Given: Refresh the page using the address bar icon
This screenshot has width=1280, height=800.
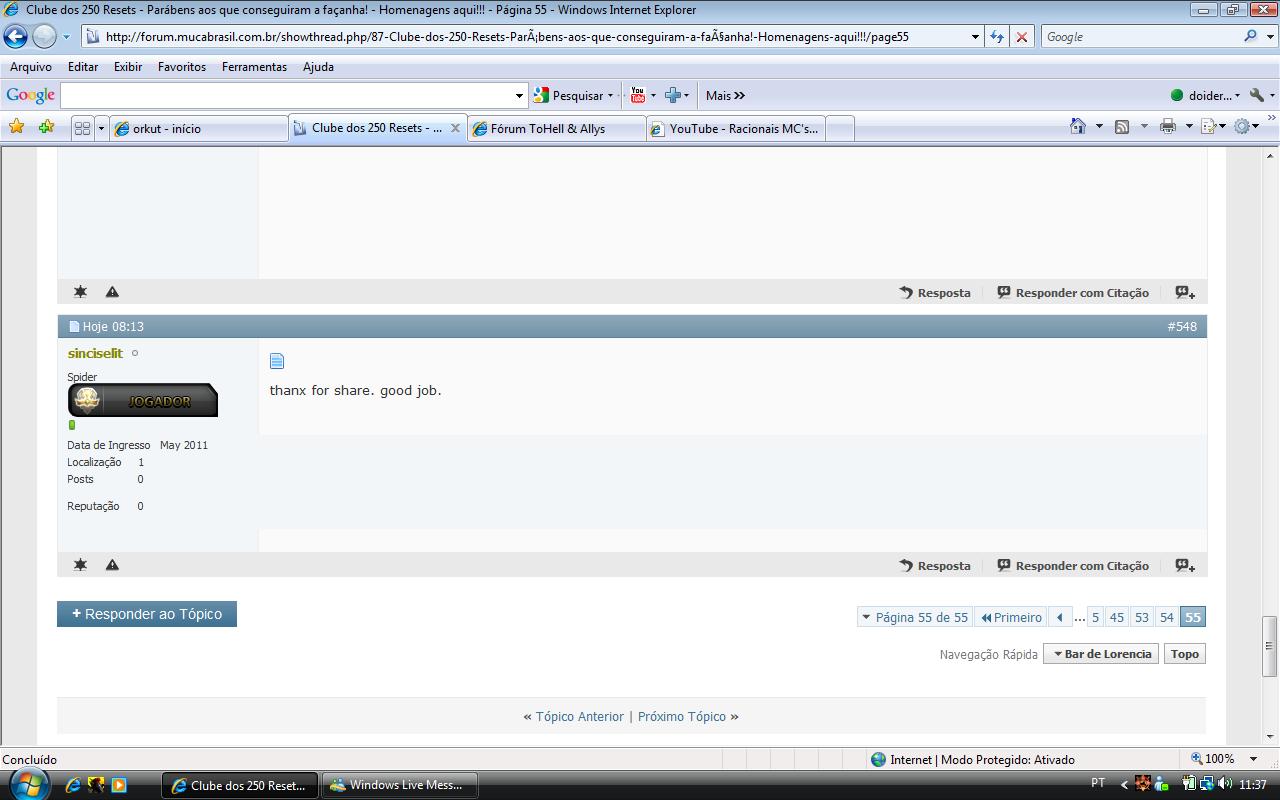Looking at the screenshot, I should pyautogui.click(x=997, y=37).
